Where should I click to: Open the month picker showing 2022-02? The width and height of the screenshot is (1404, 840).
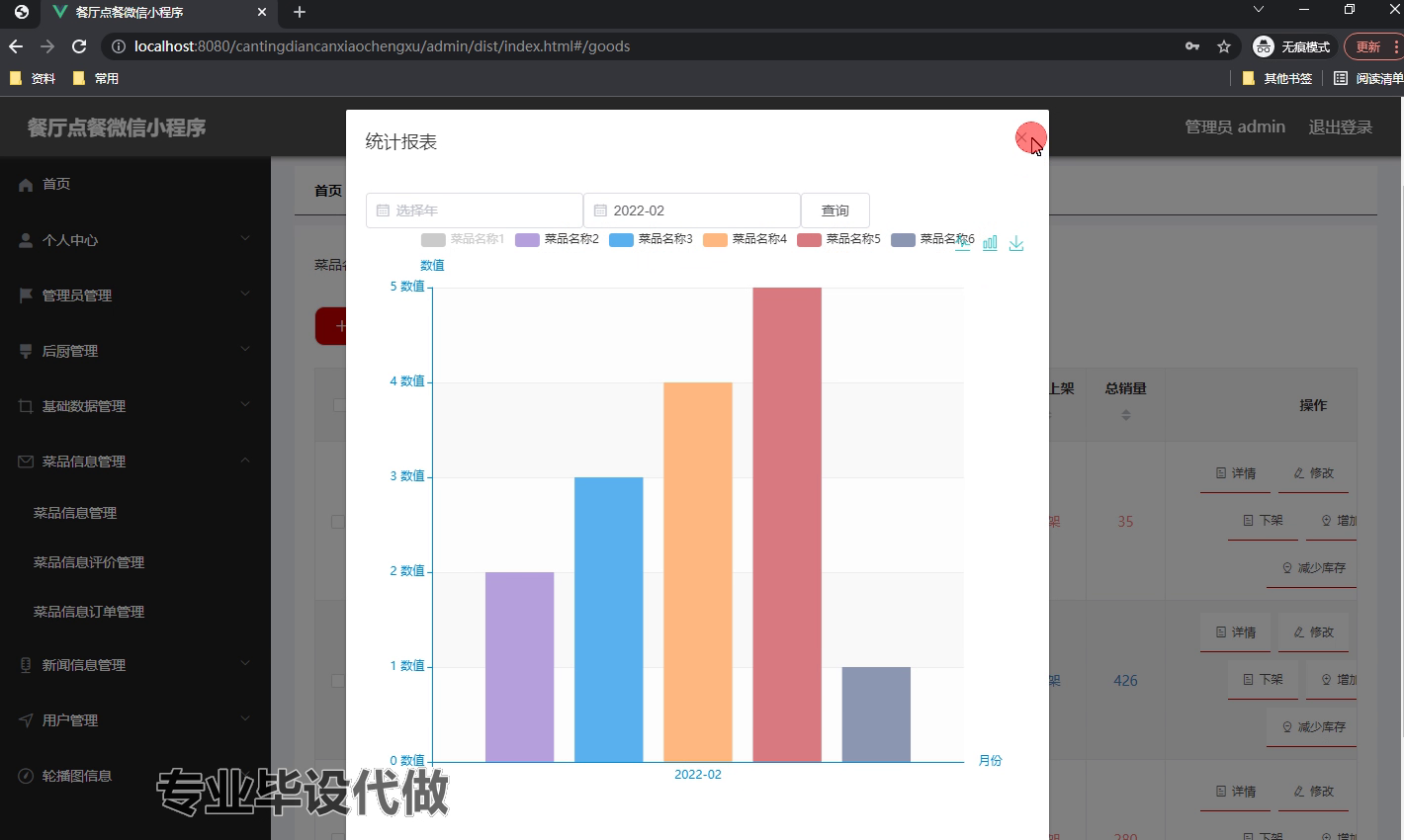click(692, 210)
